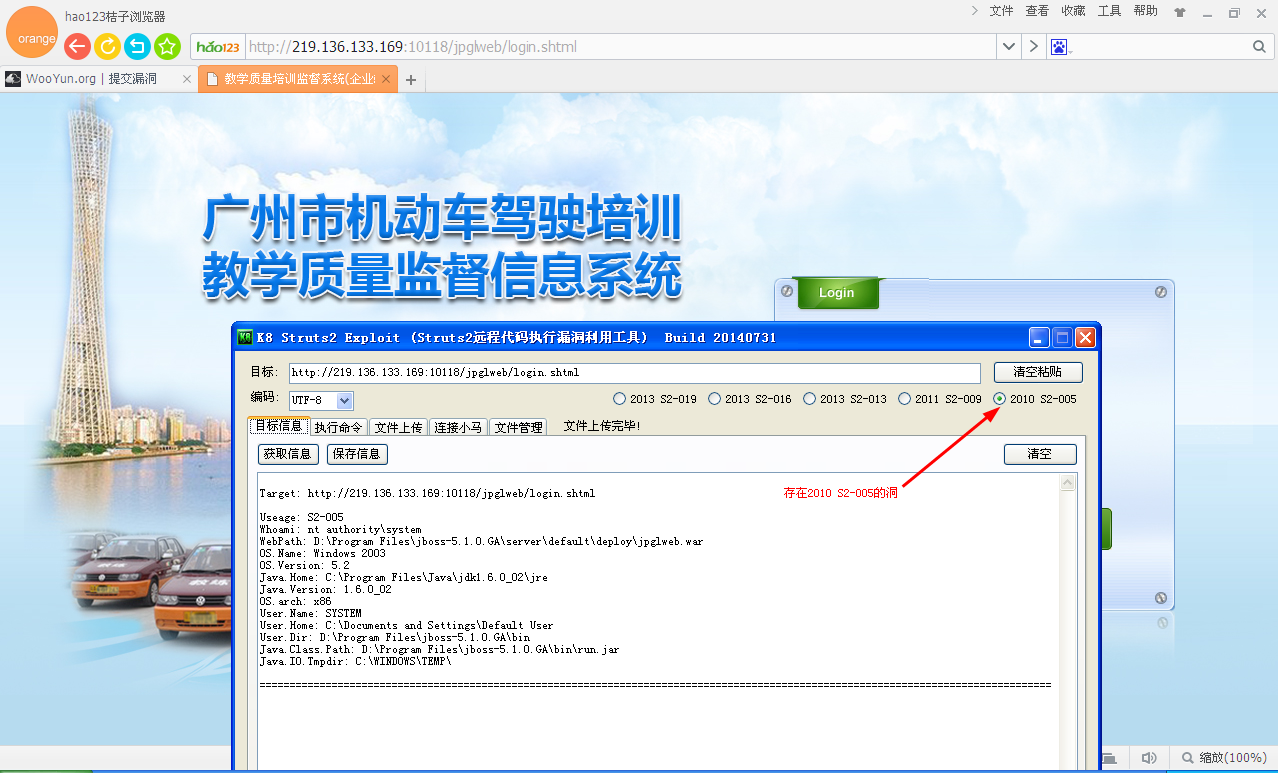Screen dimensions: 1278x773
Task: Click the green Login tab on webpage
Action: [836, 292]
